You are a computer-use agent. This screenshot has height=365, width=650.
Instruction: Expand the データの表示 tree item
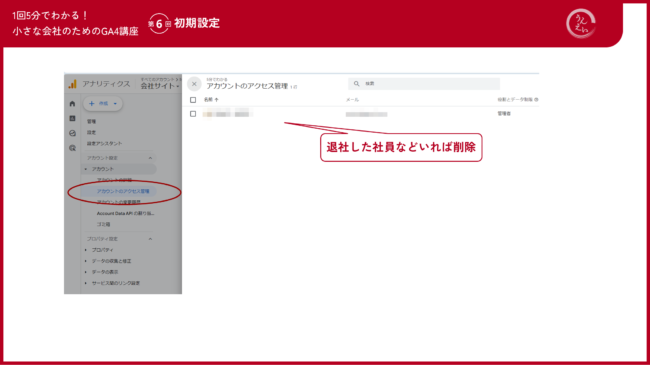[86, 272]
